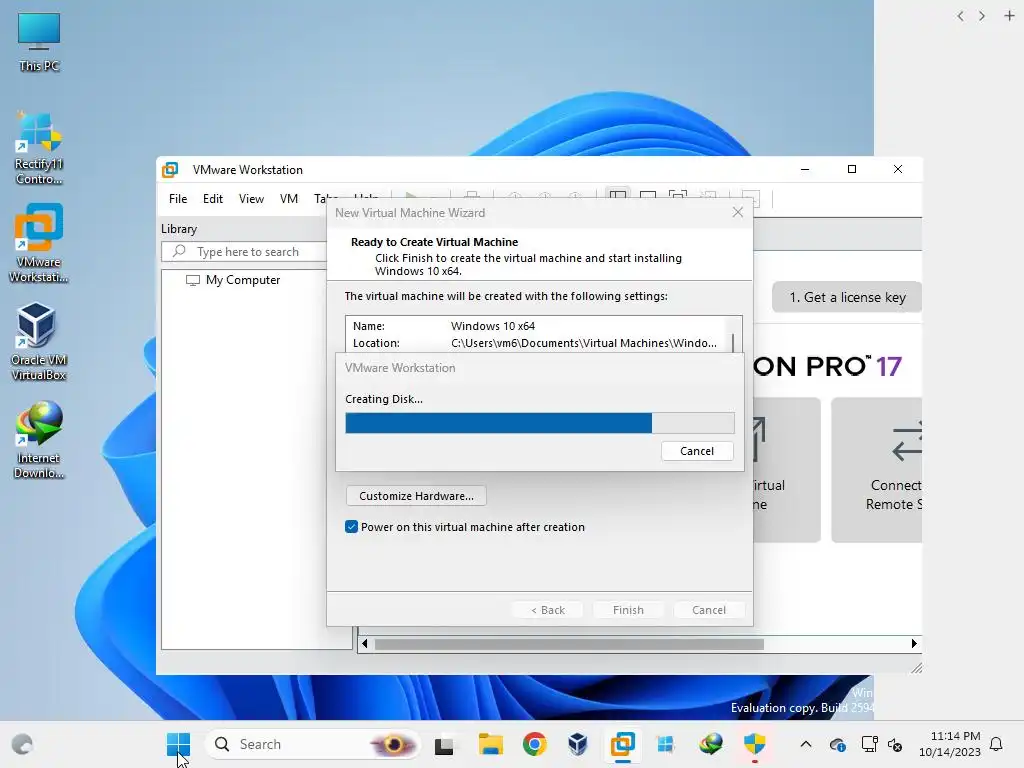Launch Google Chrome from the taskbar
The image size is (1024, 768).
534,744
